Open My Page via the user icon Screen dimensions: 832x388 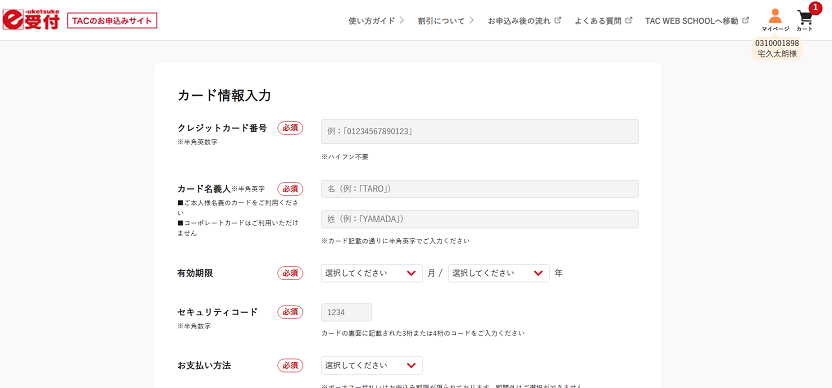tap(775, 20)
